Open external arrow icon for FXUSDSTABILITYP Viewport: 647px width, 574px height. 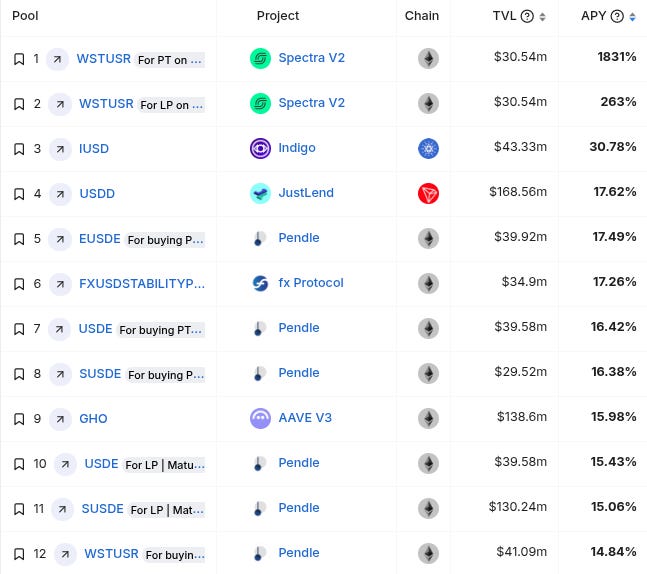pos(60,284)
